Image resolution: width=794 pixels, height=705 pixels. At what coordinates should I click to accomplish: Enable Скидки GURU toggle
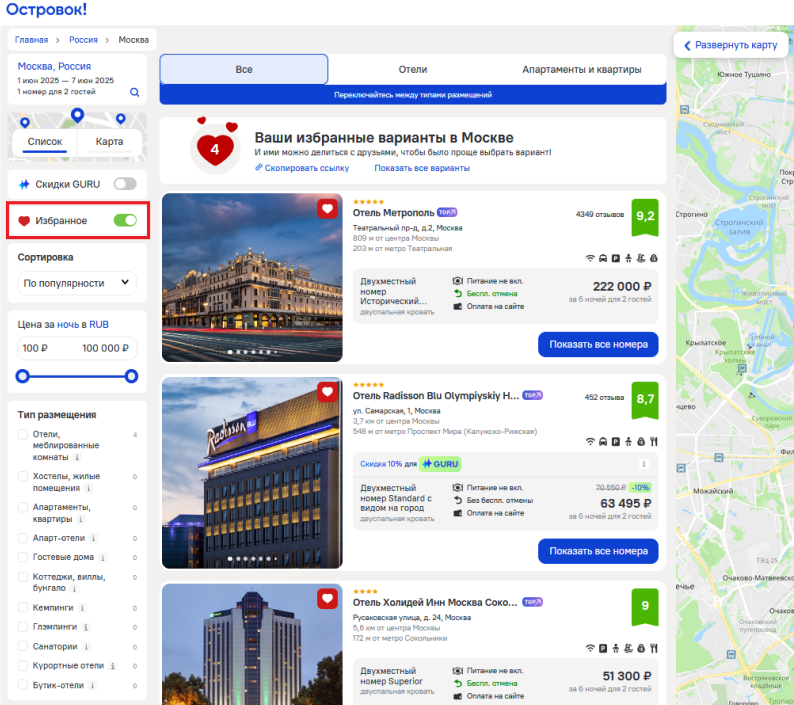125,184
